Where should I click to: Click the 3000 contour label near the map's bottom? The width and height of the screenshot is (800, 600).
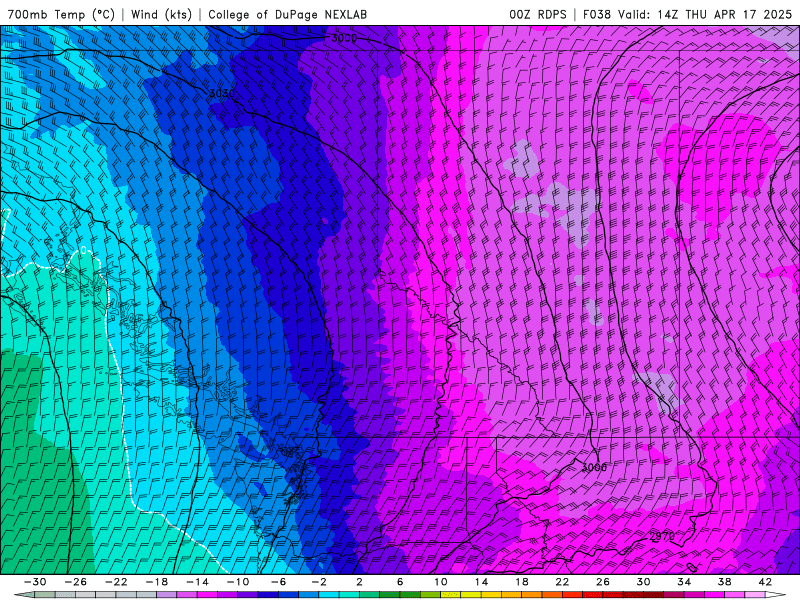[594, 467]
